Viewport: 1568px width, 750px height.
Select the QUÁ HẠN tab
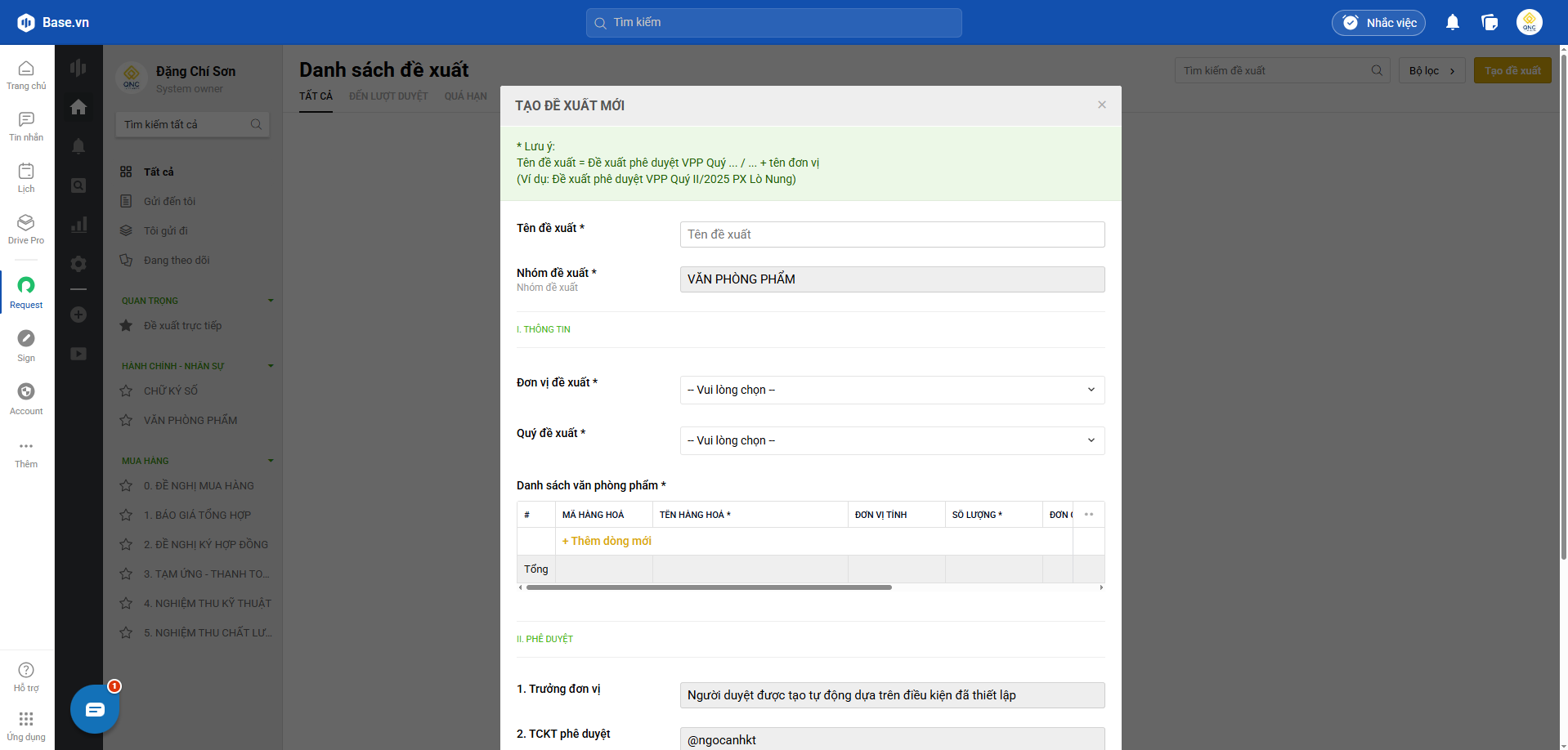[x=465, y=96]
